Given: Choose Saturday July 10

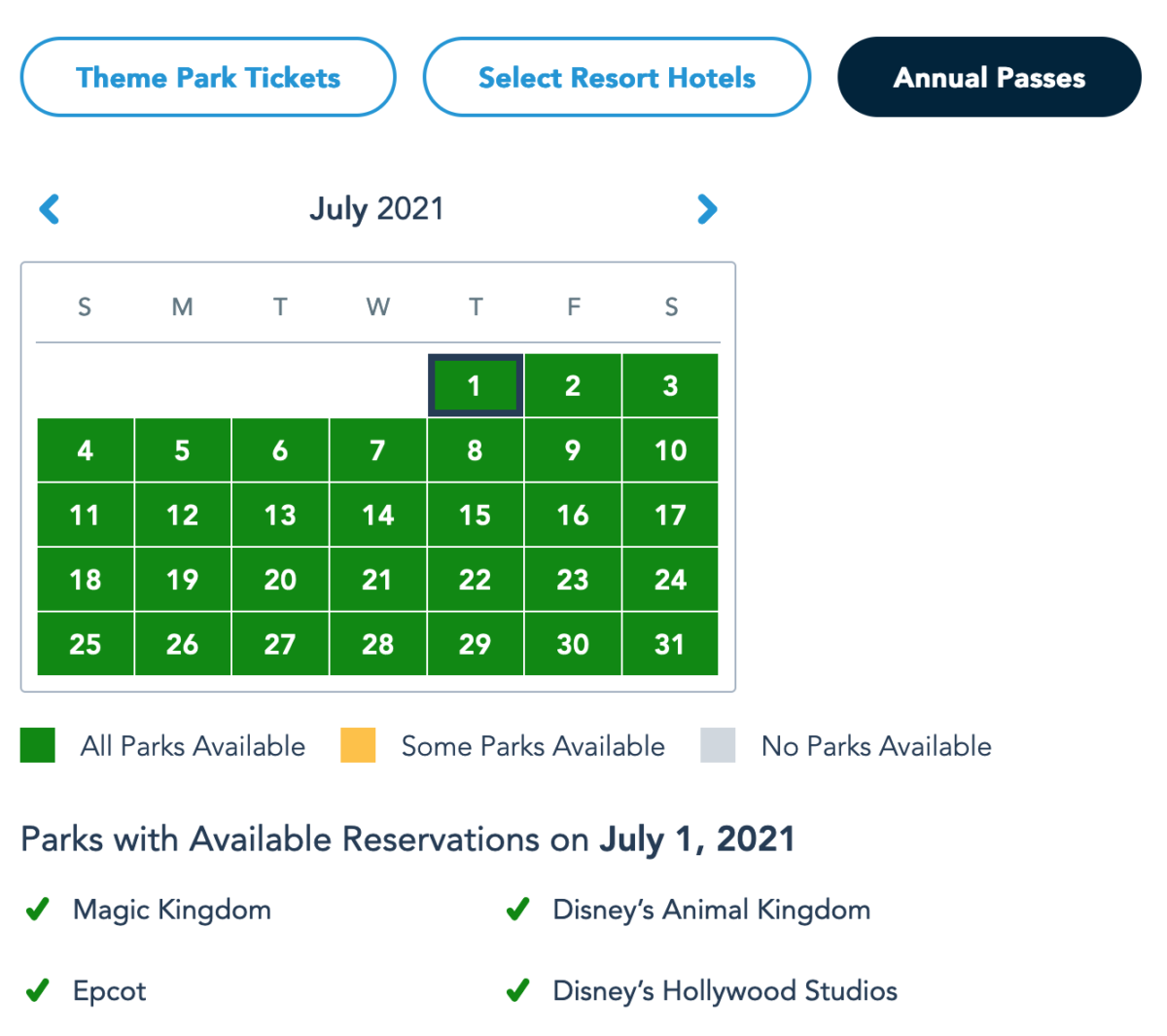Looking at the screenshot, I should click(x=670, y=450).
